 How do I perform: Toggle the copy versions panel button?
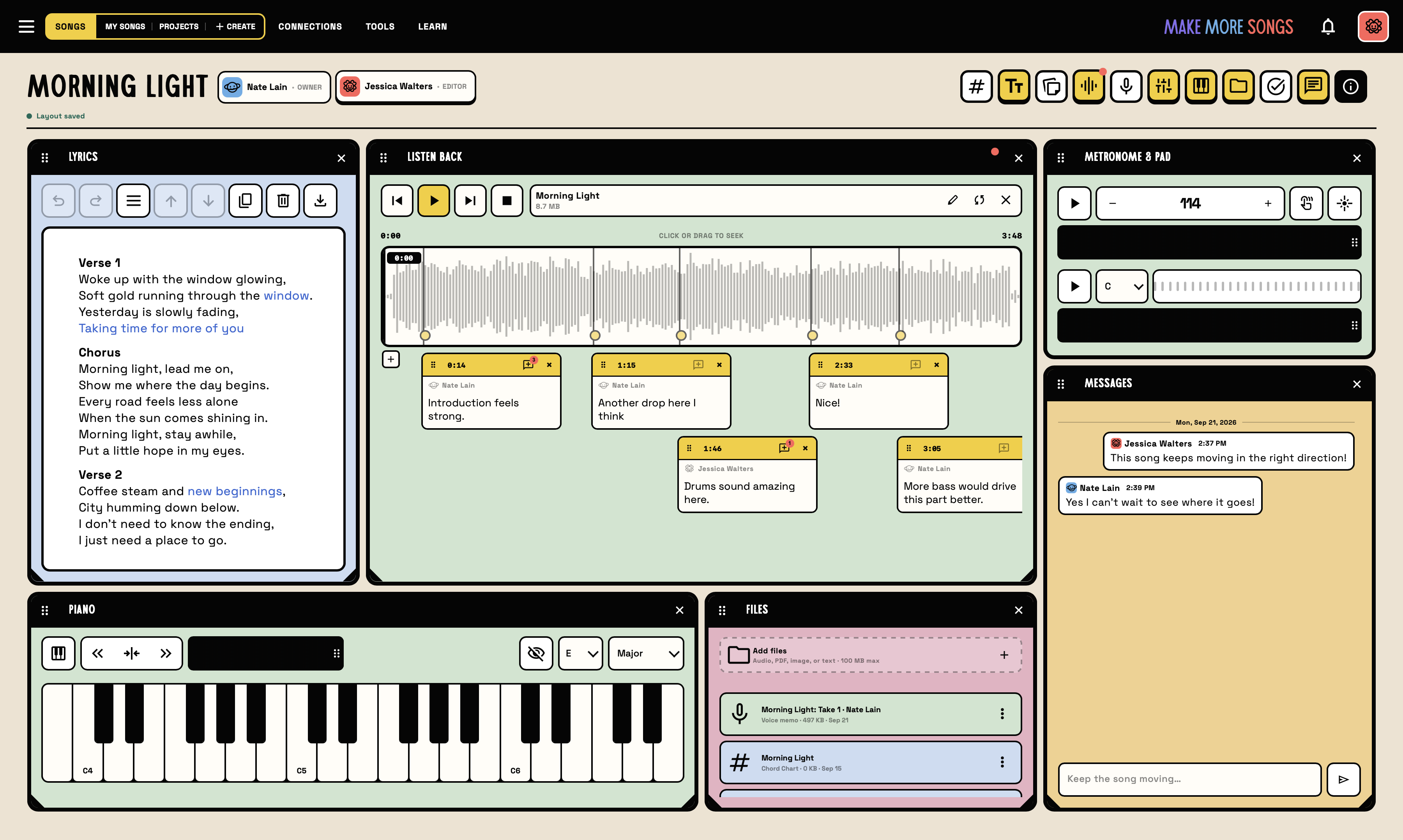1051,86
